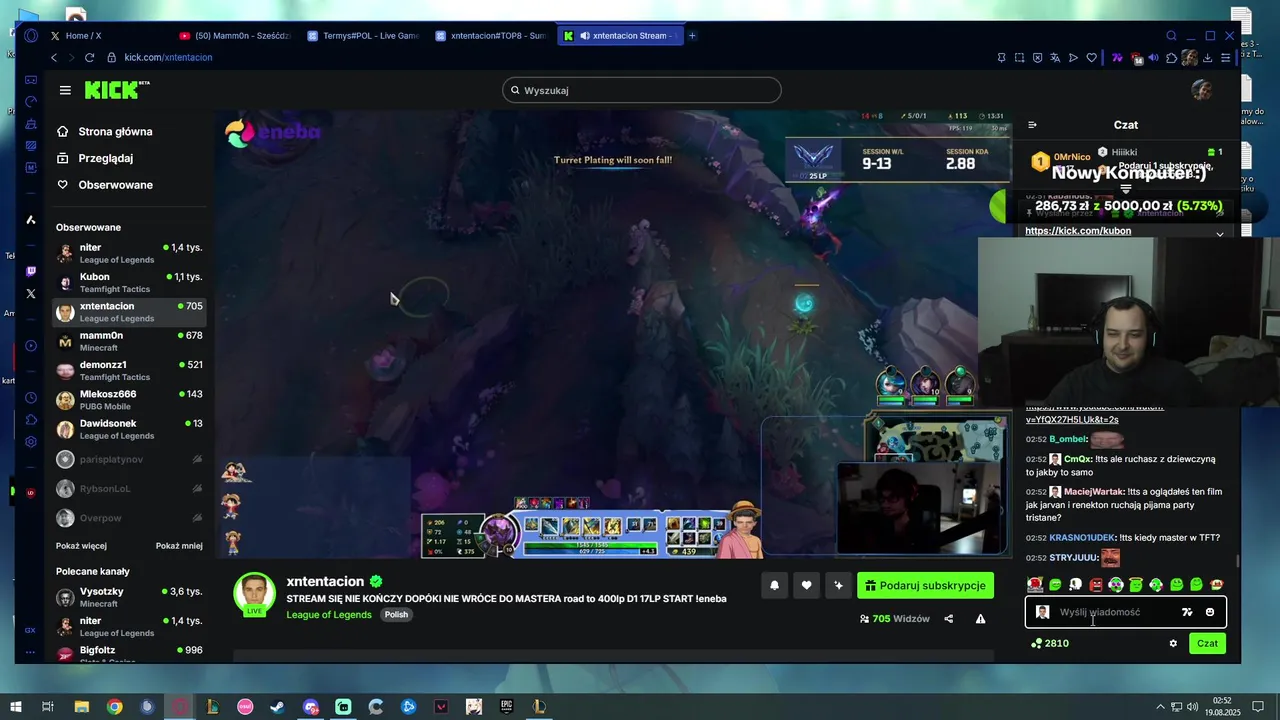Open Opera snapshot tool icon
The width and height of the screenshot is (1280, 720).
(x=1019, y=58)
